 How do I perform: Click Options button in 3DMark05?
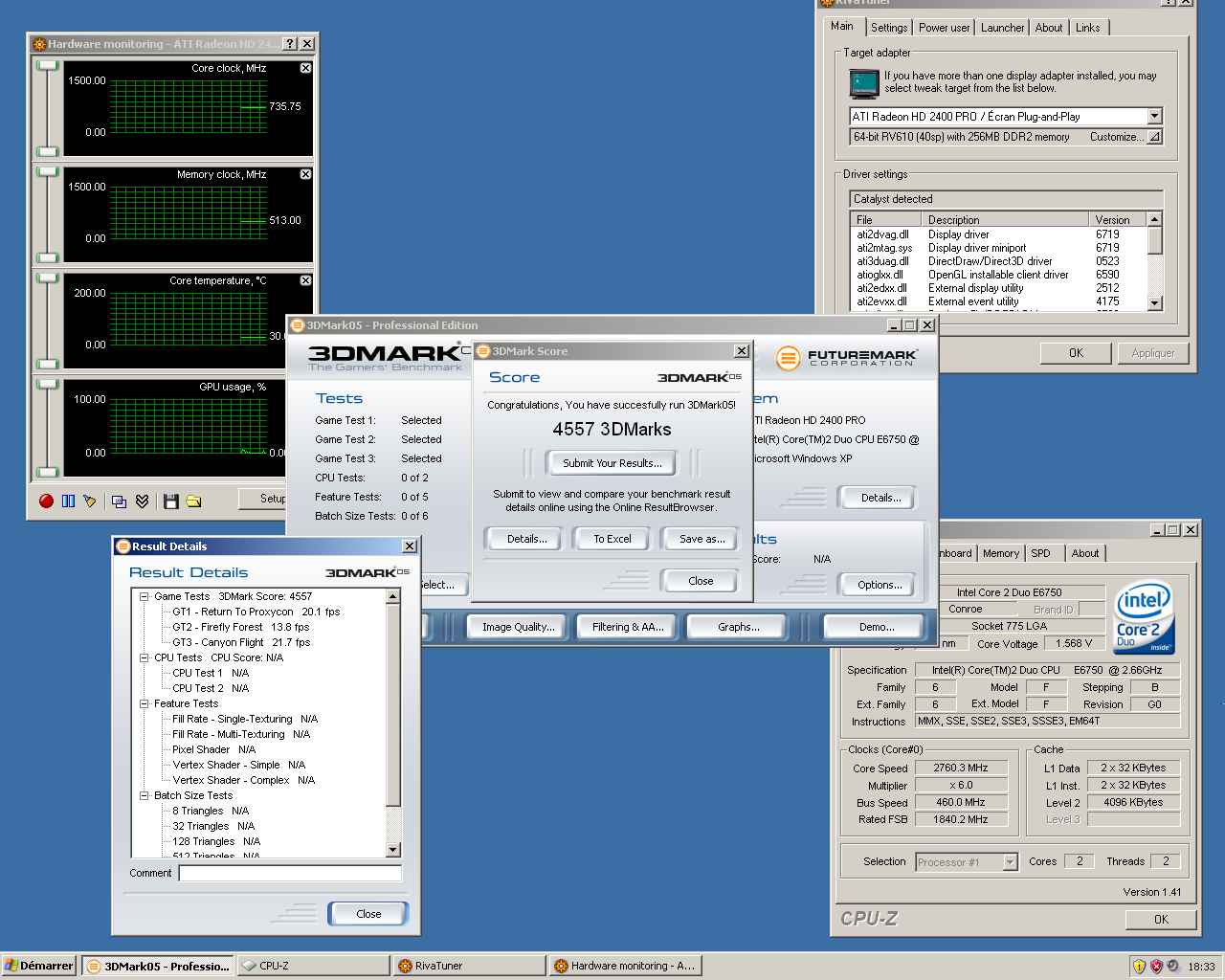(880, 585)
